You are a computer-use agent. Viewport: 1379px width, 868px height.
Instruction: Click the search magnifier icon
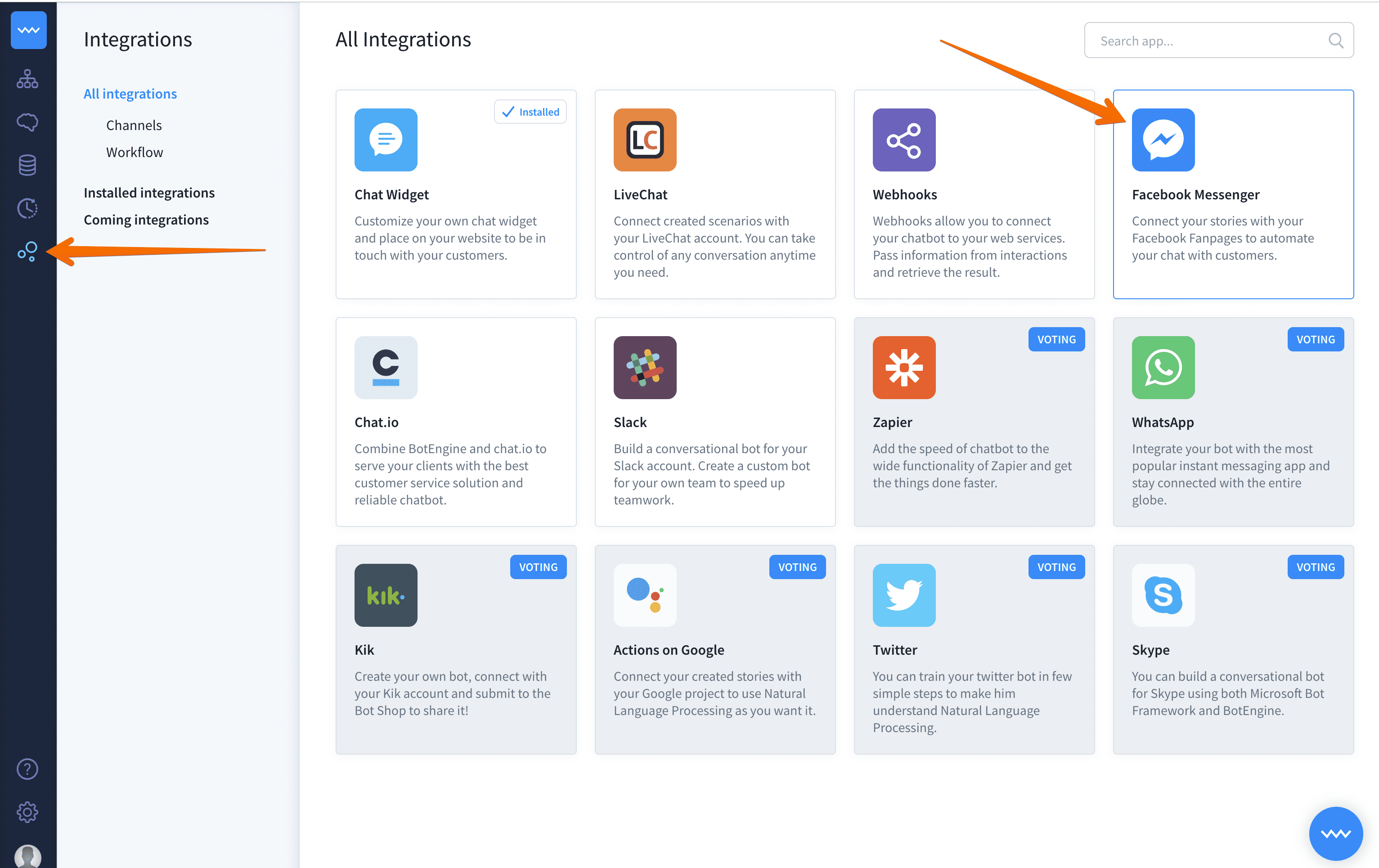click(1335, 40)
